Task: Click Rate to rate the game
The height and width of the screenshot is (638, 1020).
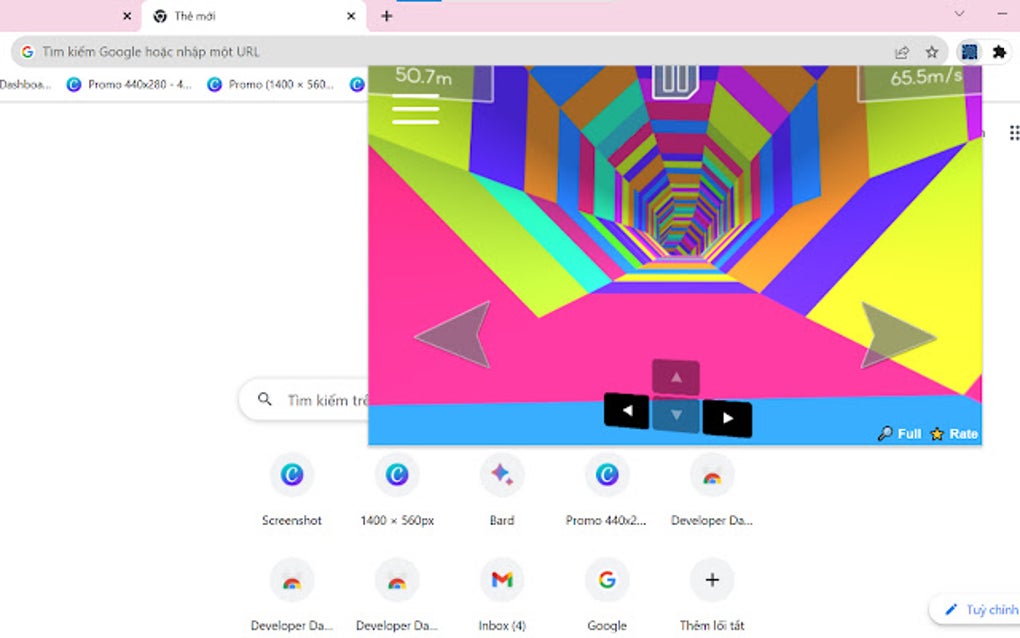Action: click(x=961, y=433)
